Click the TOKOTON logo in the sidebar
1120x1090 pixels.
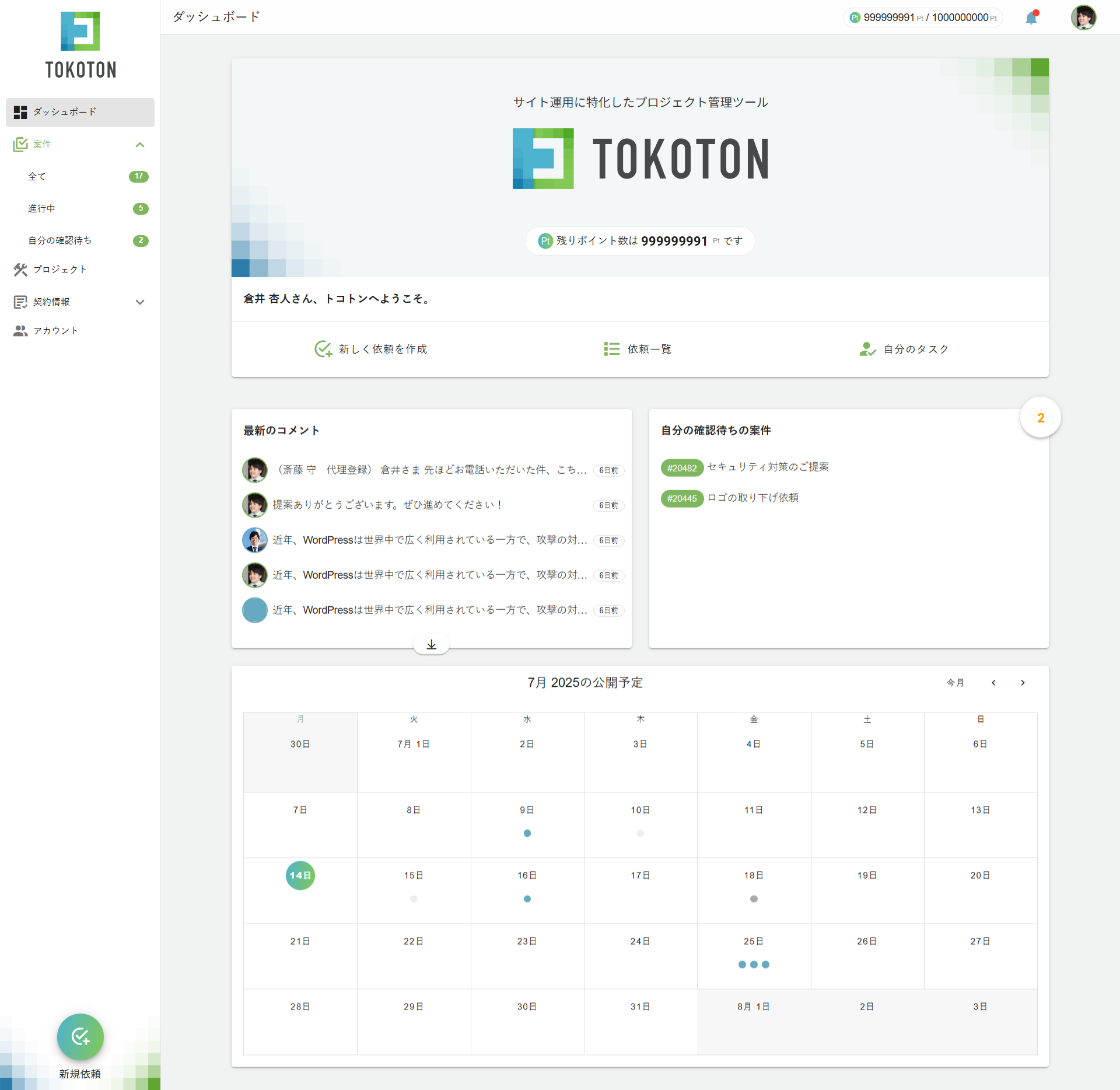click(x=80, y=46)
